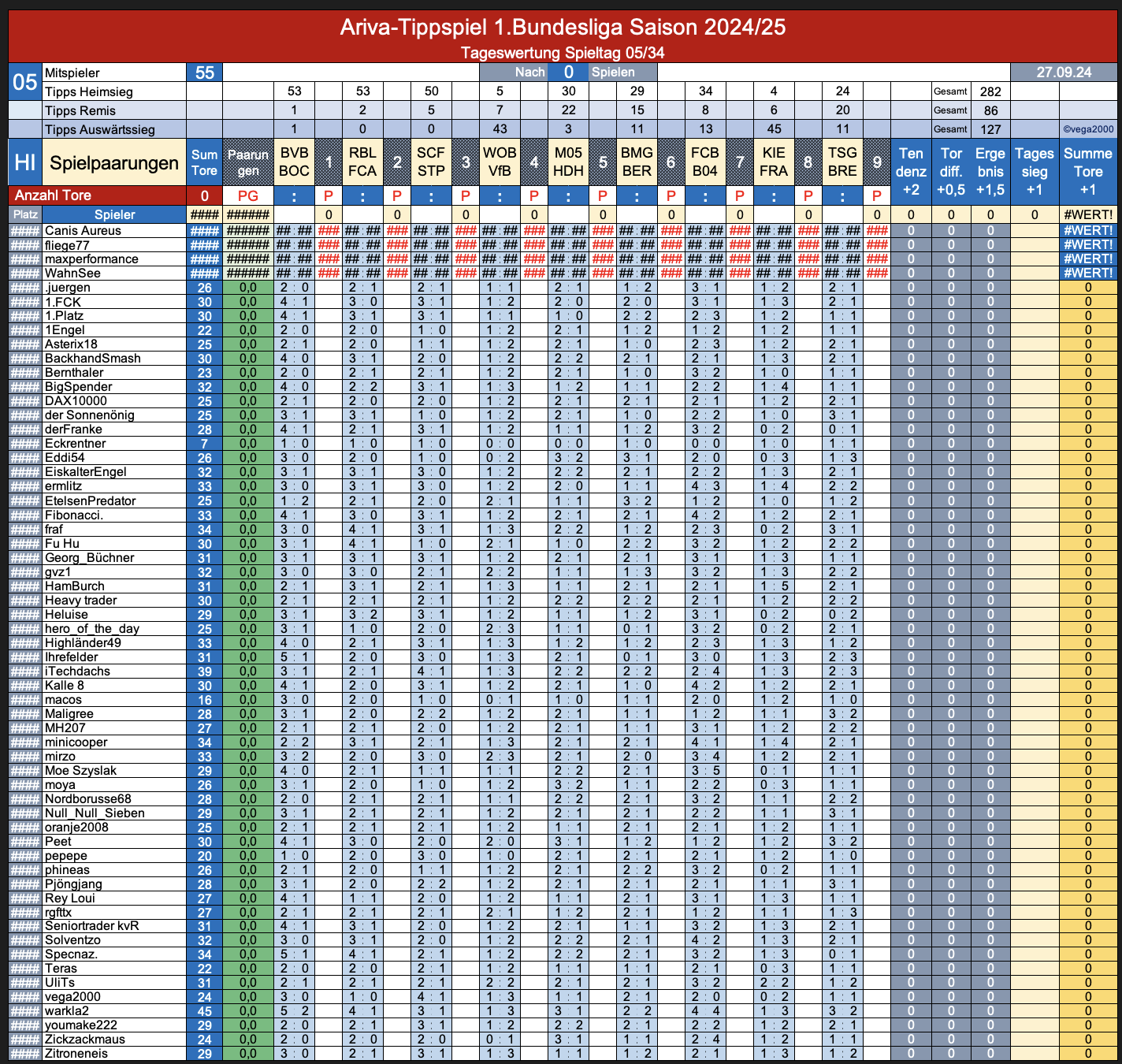Select the #WERT! cell in Canis Aureus row
The height and width of the screenshot is (1064, 1122).
click(1088, 231)
